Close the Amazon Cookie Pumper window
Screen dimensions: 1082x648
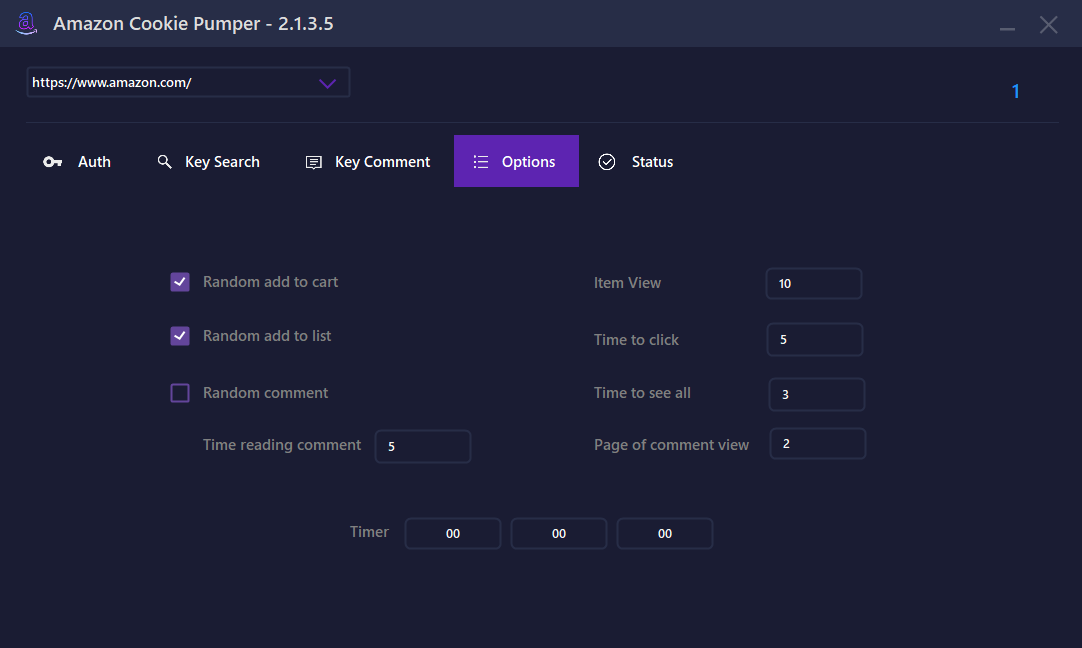click(1049, 25)
